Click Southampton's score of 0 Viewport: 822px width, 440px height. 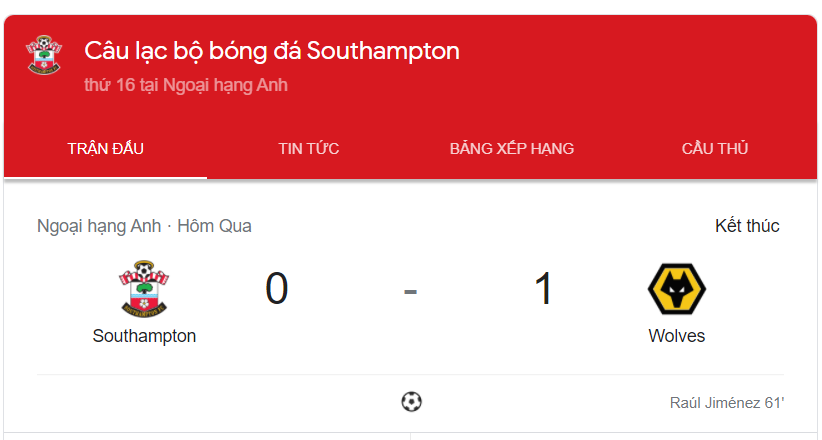[x=277, y=288]
